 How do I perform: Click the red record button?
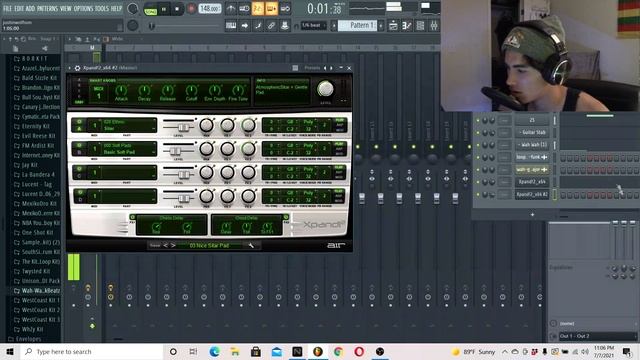click(191, 9)
